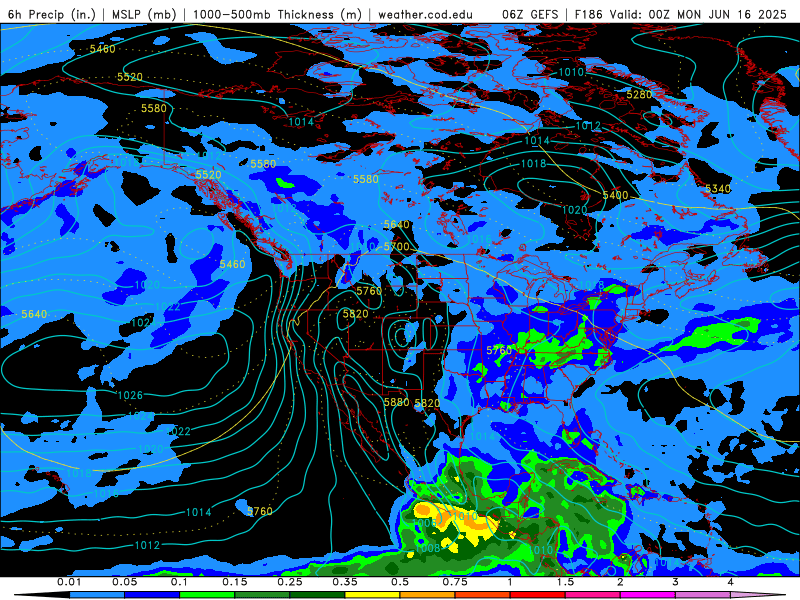Click the red 1–1.5 legend swatch
The width and height of the screenshot is (800, 600).
click(538, 595)
